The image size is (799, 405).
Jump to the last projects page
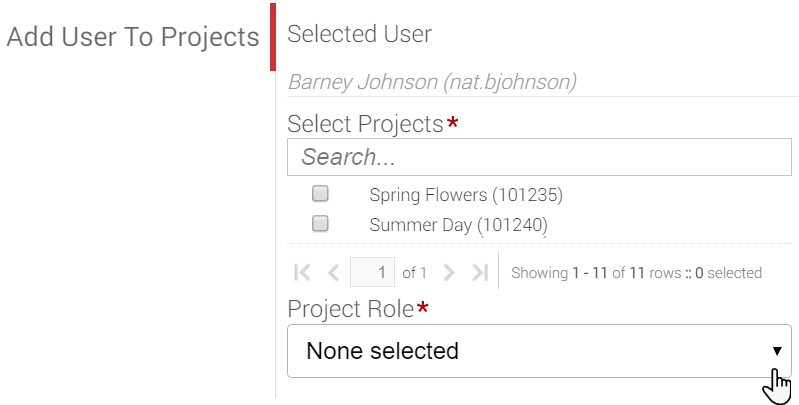(x=480, y=273)
